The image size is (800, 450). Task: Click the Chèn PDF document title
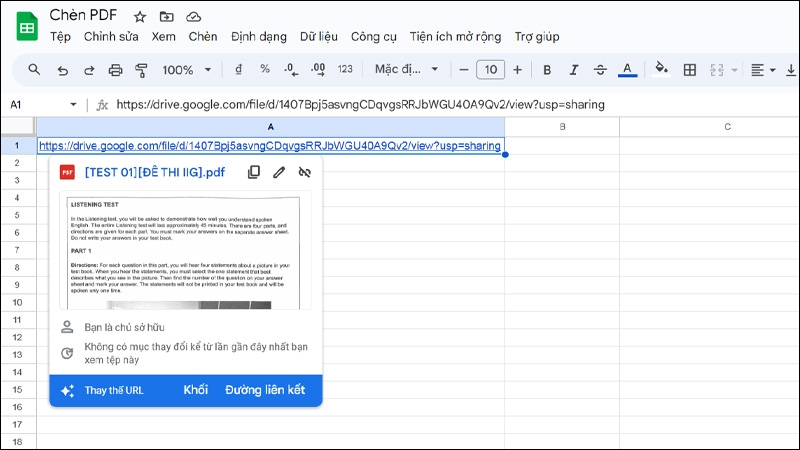[83, 15]
